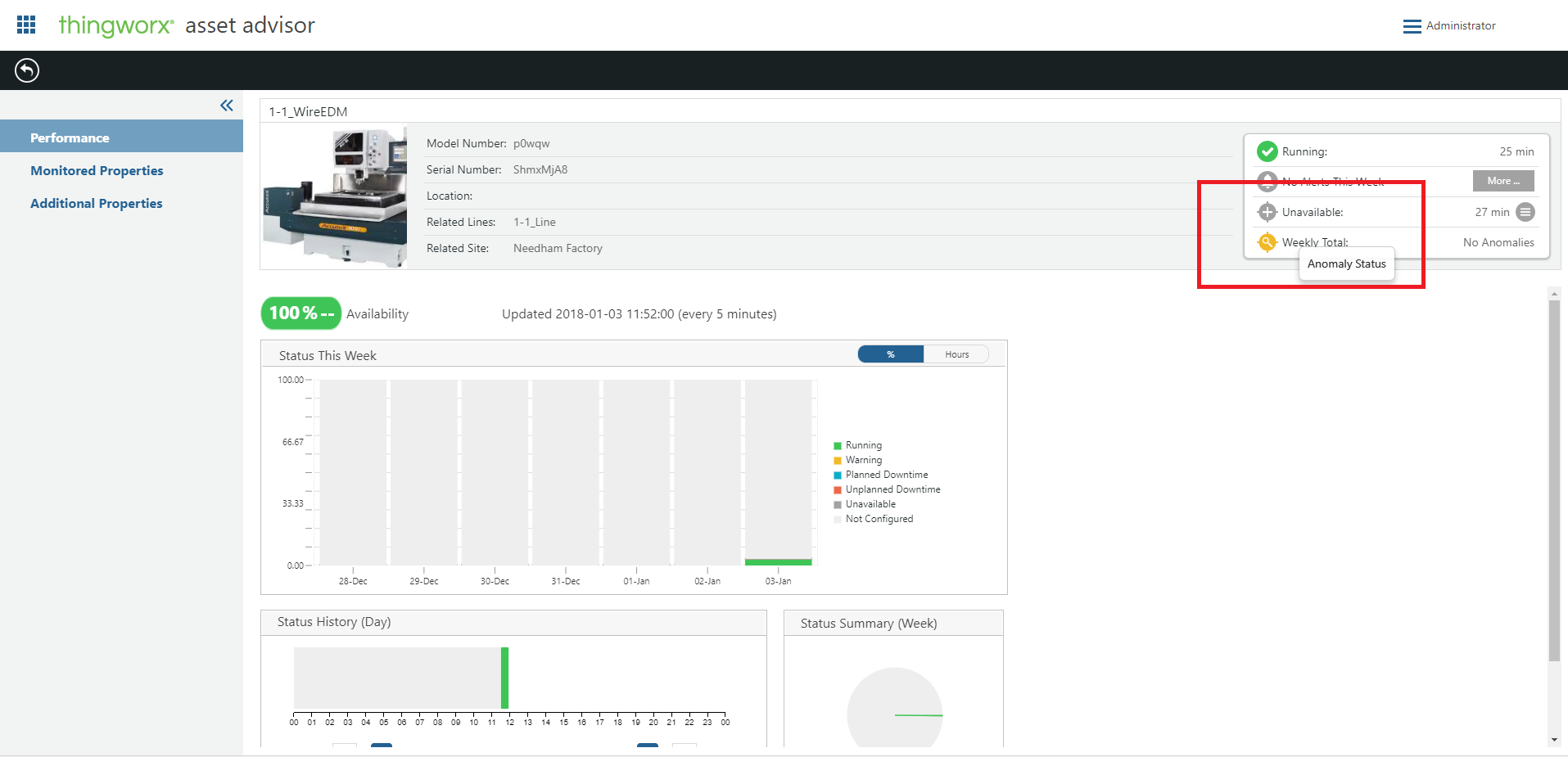This screenshot has height=757, width=1568.
Task: Select the 28-Dec bar in chart
Action: pos(353,472)
